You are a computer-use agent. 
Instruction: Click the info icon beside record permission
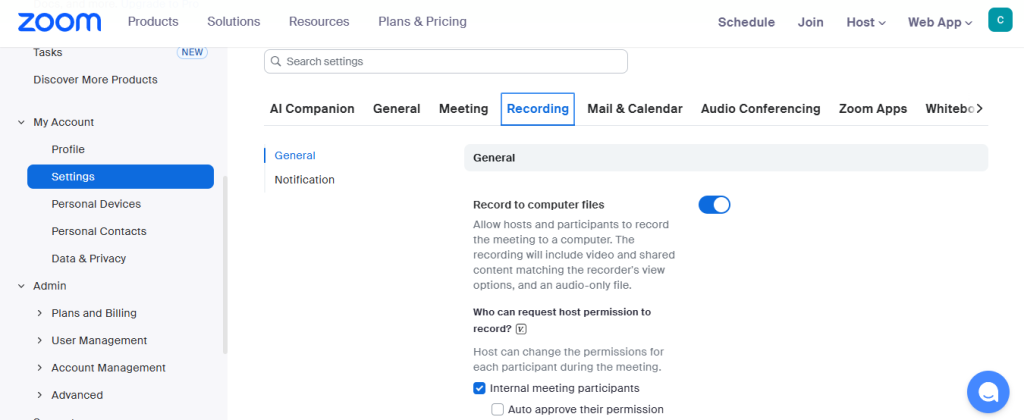(x=520, y=329)
